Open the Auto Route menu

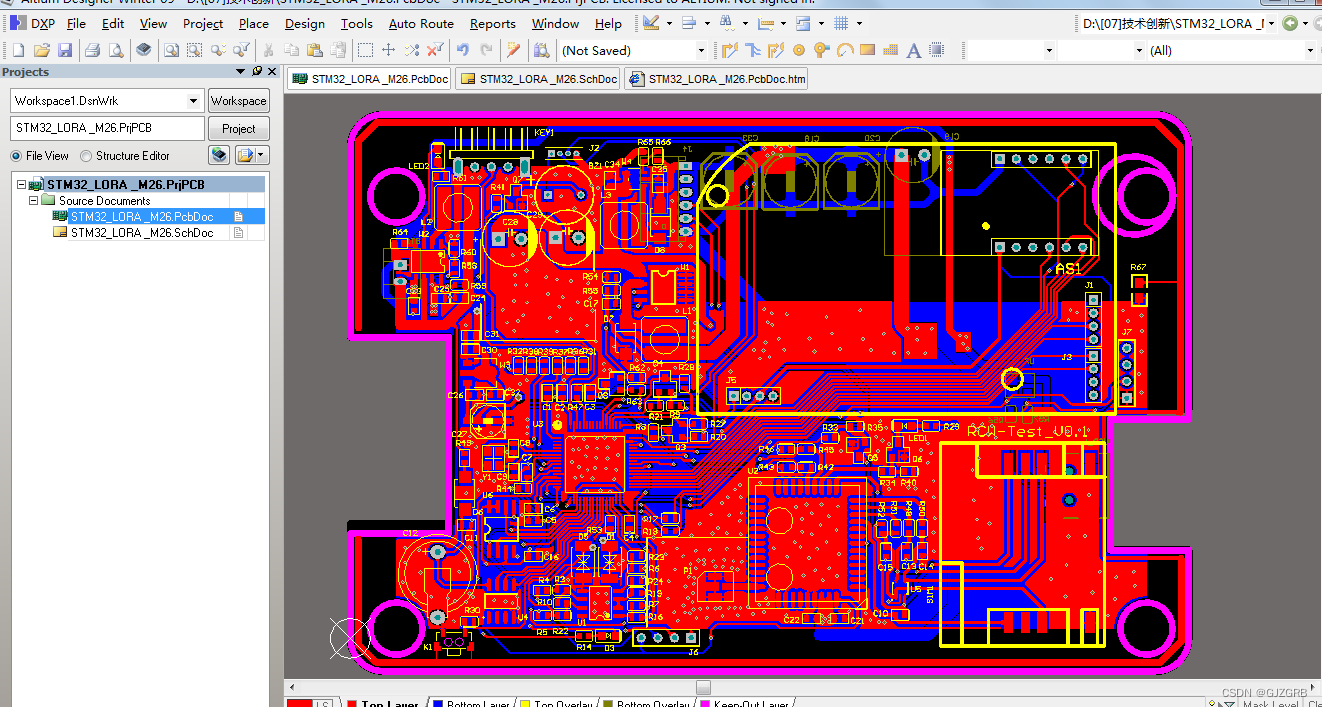(421, 23)
